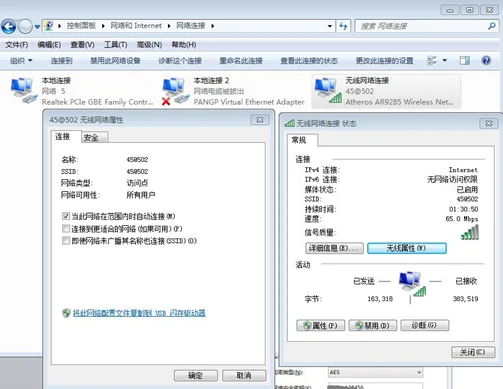
Task: Click 连接到 in the command bar
Action: [61, 61]
